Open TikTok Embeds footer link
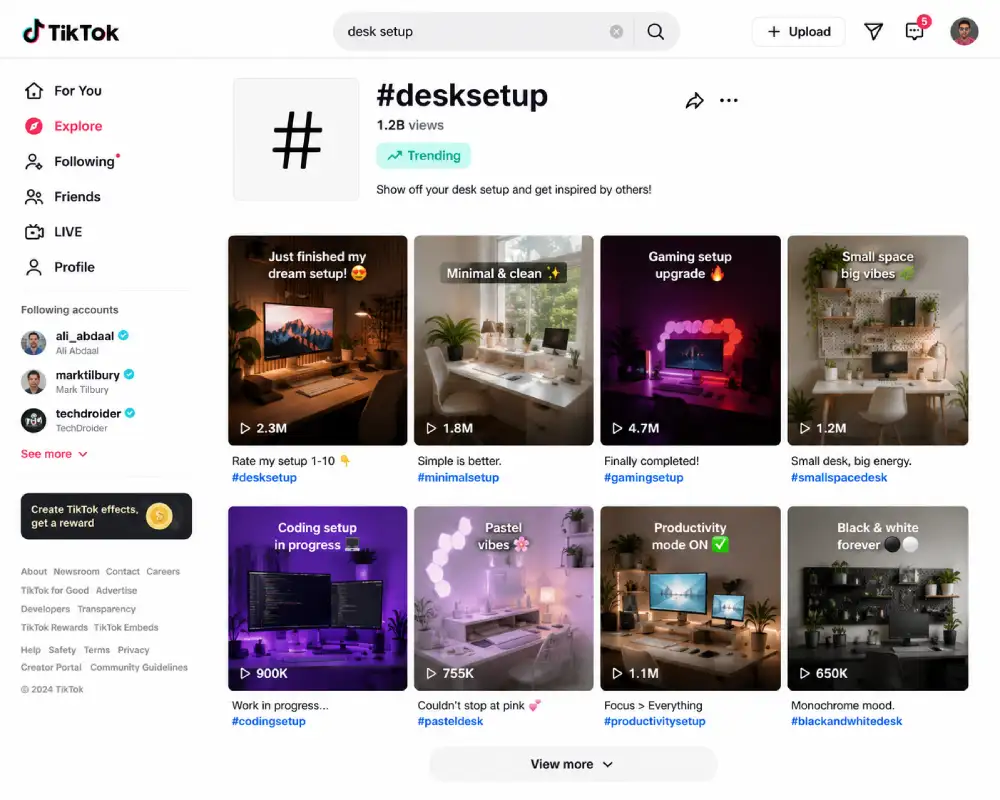Viewport: 1000px width, 800px height. (126, 627)
